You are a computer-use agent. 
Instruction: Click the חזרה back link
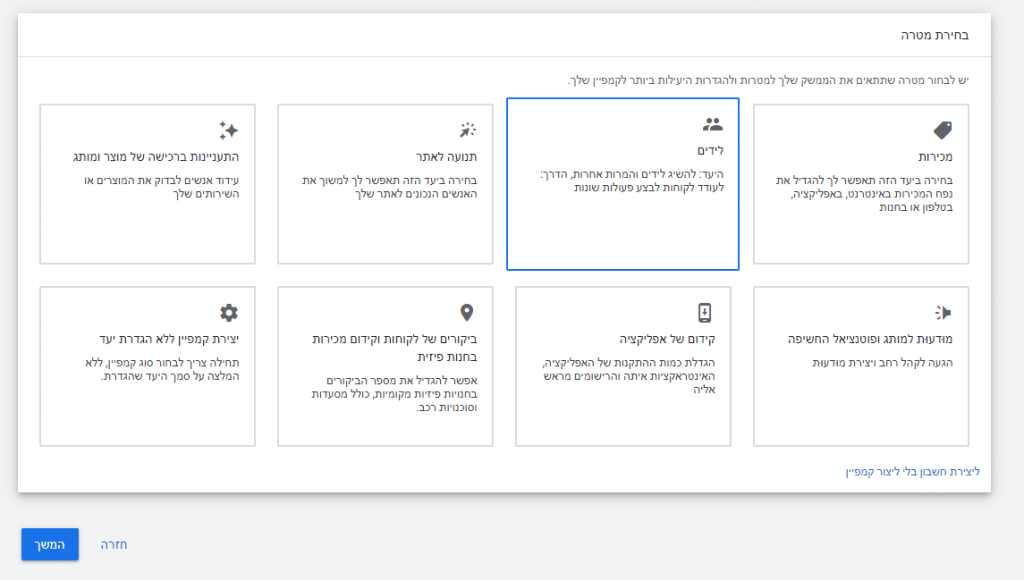(x=114, y=544)
